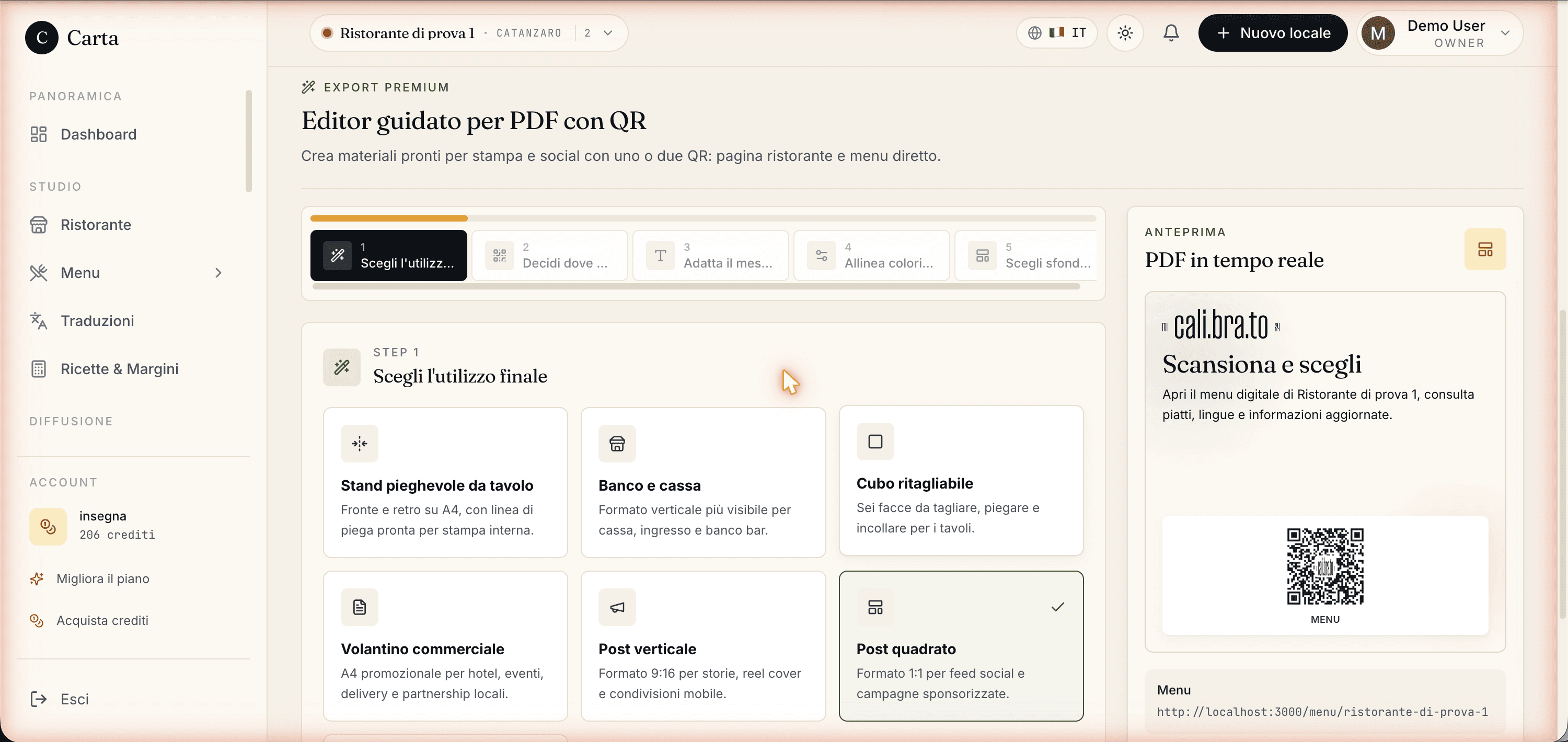Toggle the light theme sun icon
Screen dimensions: 1568x742
point(1125,33)
